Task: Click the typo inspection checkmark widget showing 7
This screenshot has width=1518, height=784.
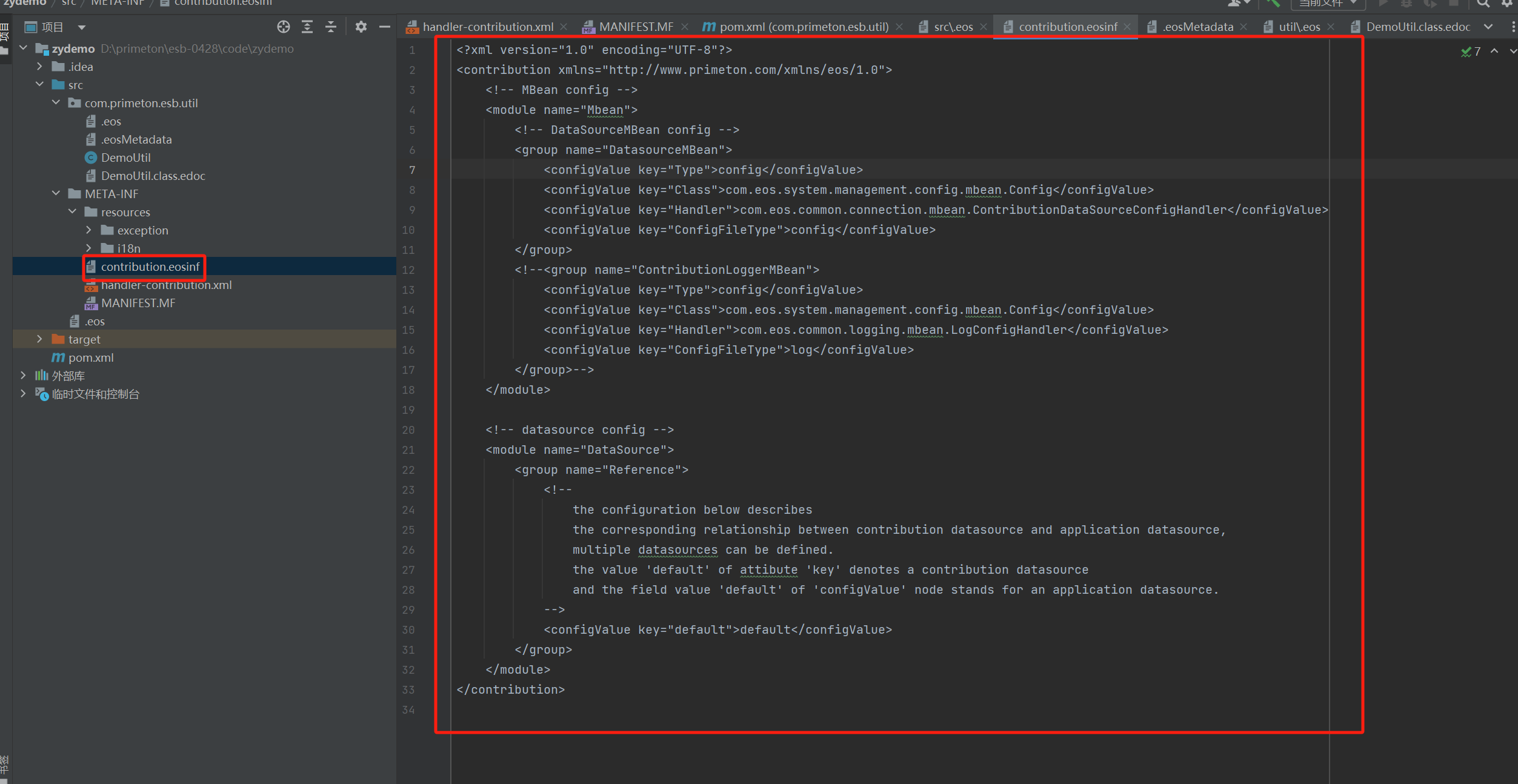Action: (x=1471, y=52)
